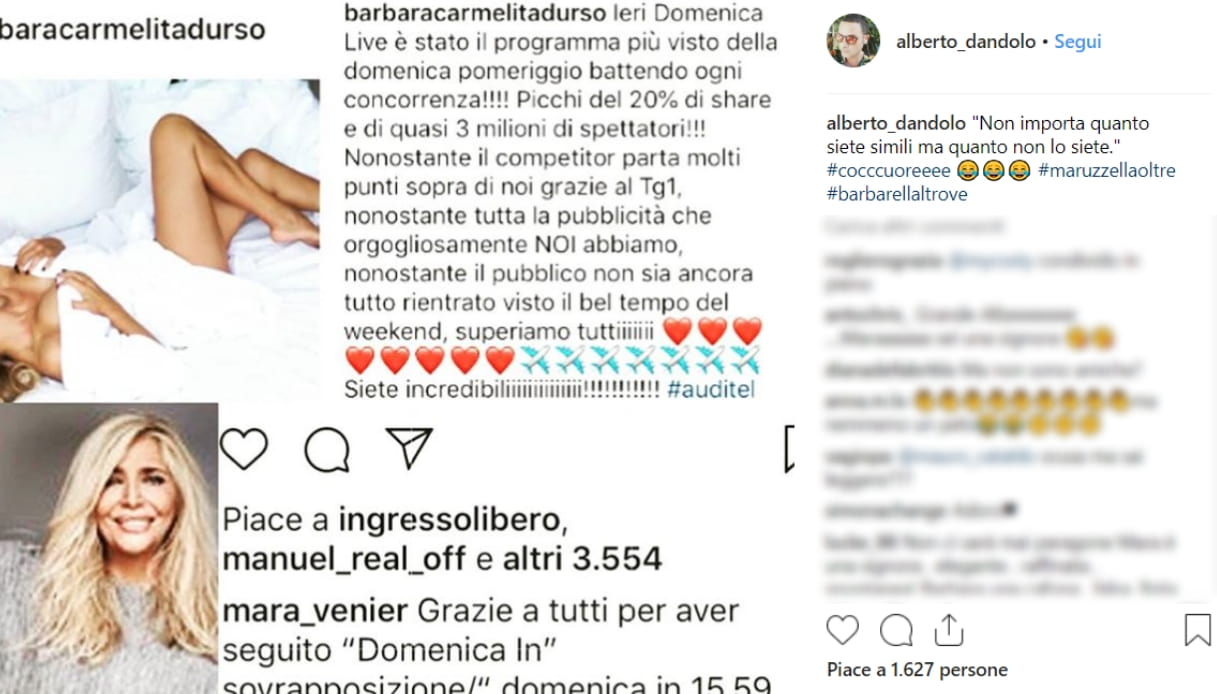Open the #barbarellaltrove hashtag
Viewport: 1217px width, 694px height.
click(897, 194)
